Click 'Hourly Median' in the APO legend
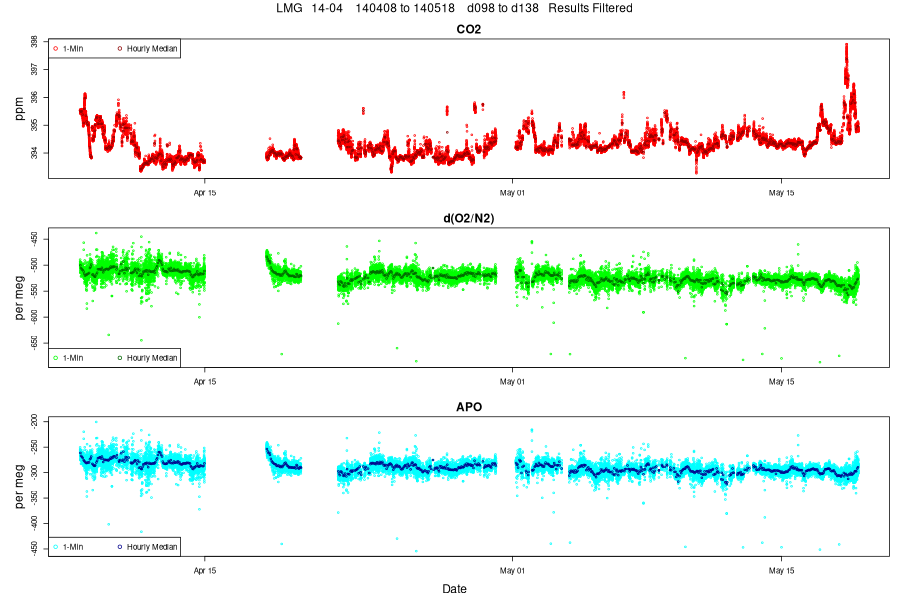The width and height of the screenshot is (900, 600). coord(152,547)
